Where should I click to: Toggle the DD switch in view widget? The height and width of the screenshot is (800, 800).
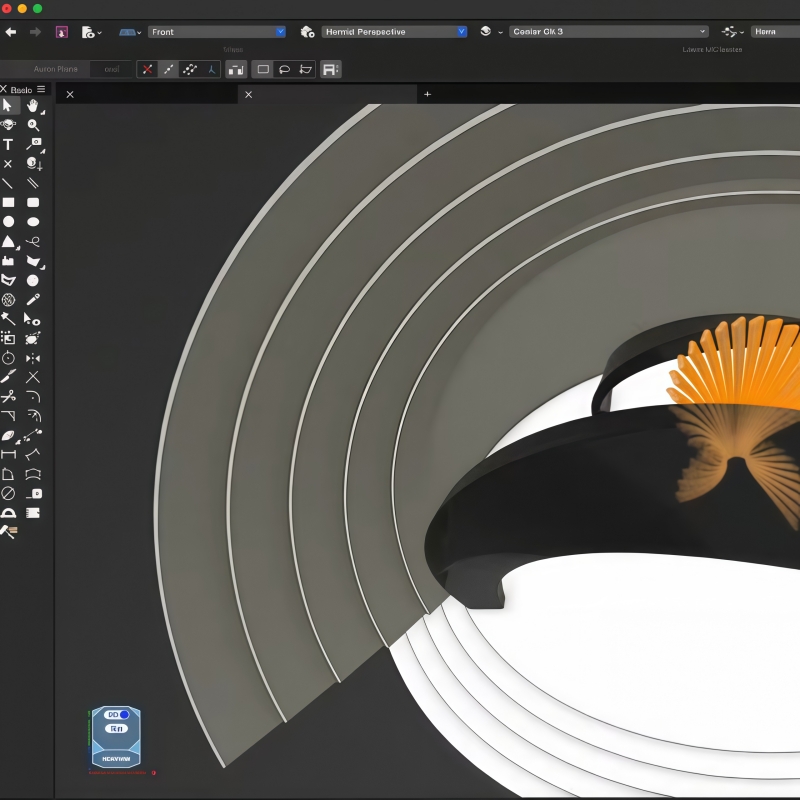pos(117,715)
